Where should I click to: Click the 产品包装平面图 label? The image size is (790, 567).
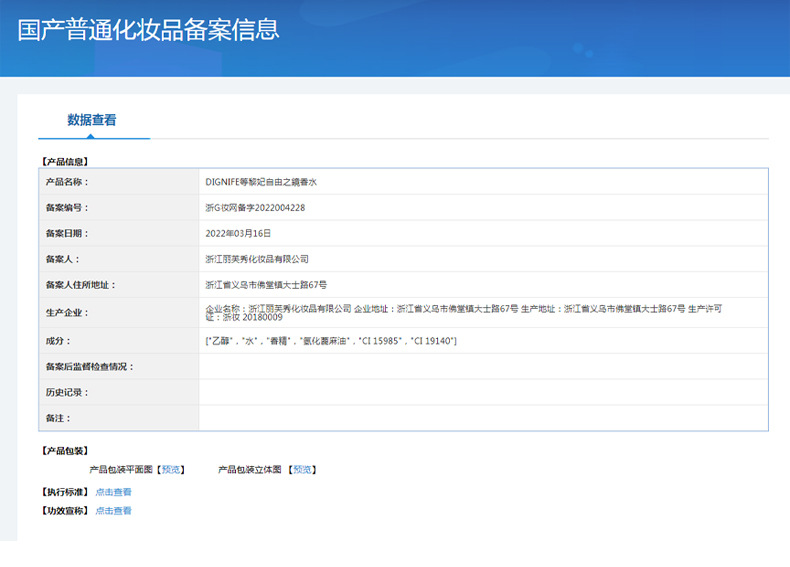point(121,470)
